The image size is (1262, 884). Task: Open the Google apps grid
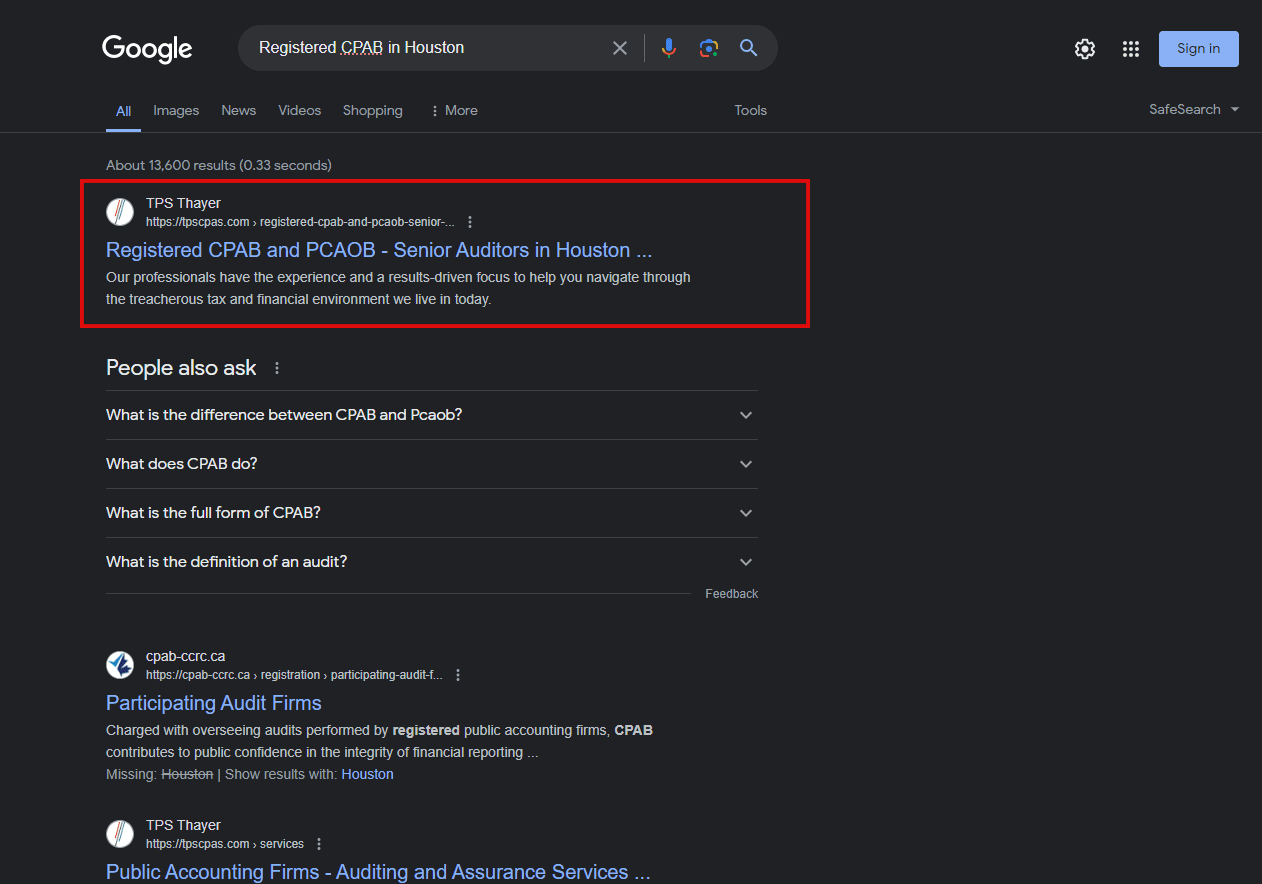pos(1131,49)
